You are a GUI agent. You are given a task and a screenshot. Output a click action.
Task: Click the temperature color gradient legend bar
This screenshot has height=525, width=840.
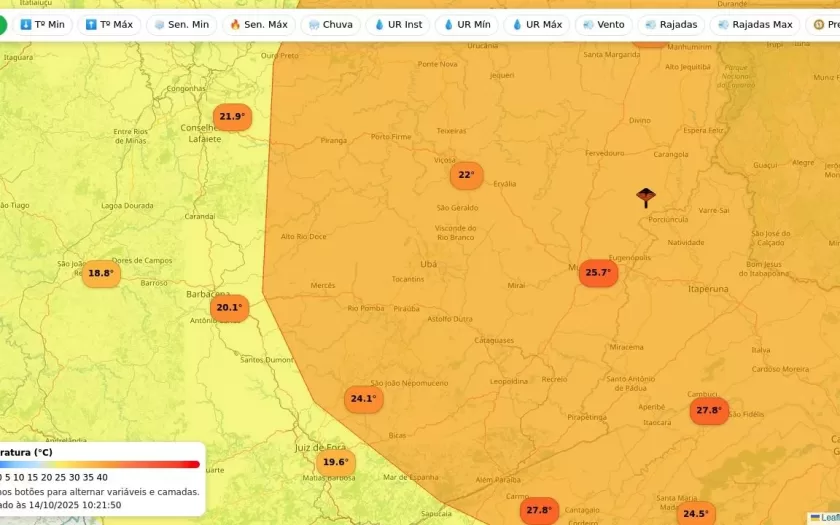[x=100, y=464]
